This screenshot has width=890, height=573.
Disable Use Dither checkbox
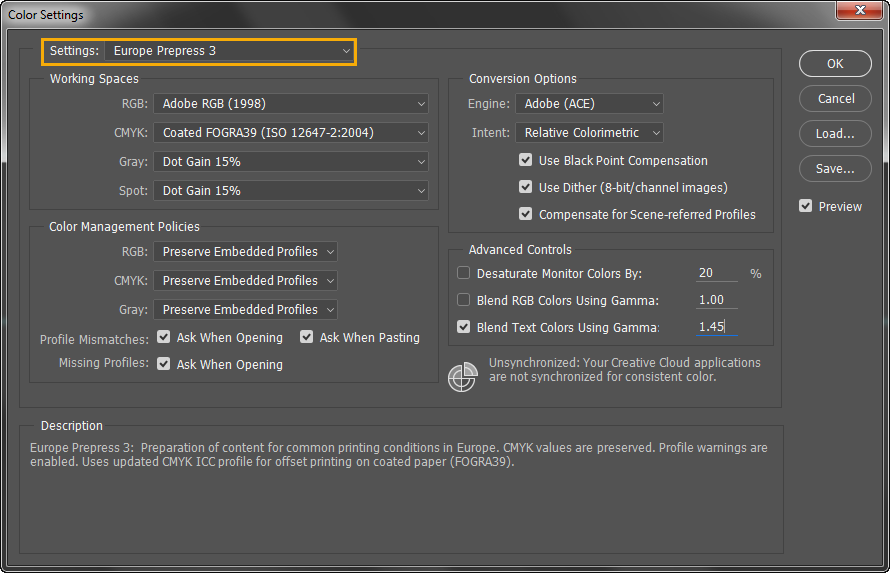point(526,187)
